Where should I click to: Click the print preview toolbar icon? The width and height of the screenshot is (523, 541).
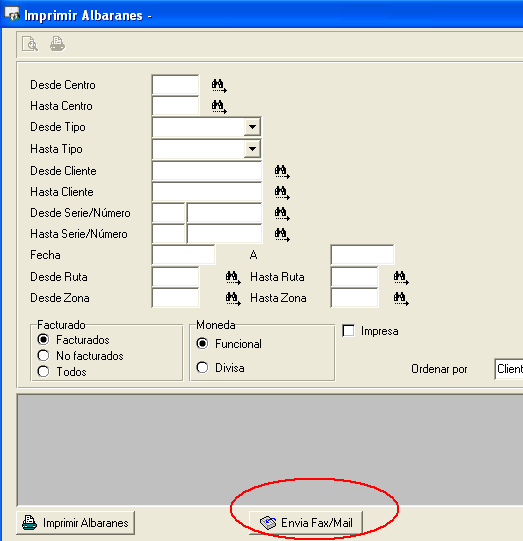30,44
